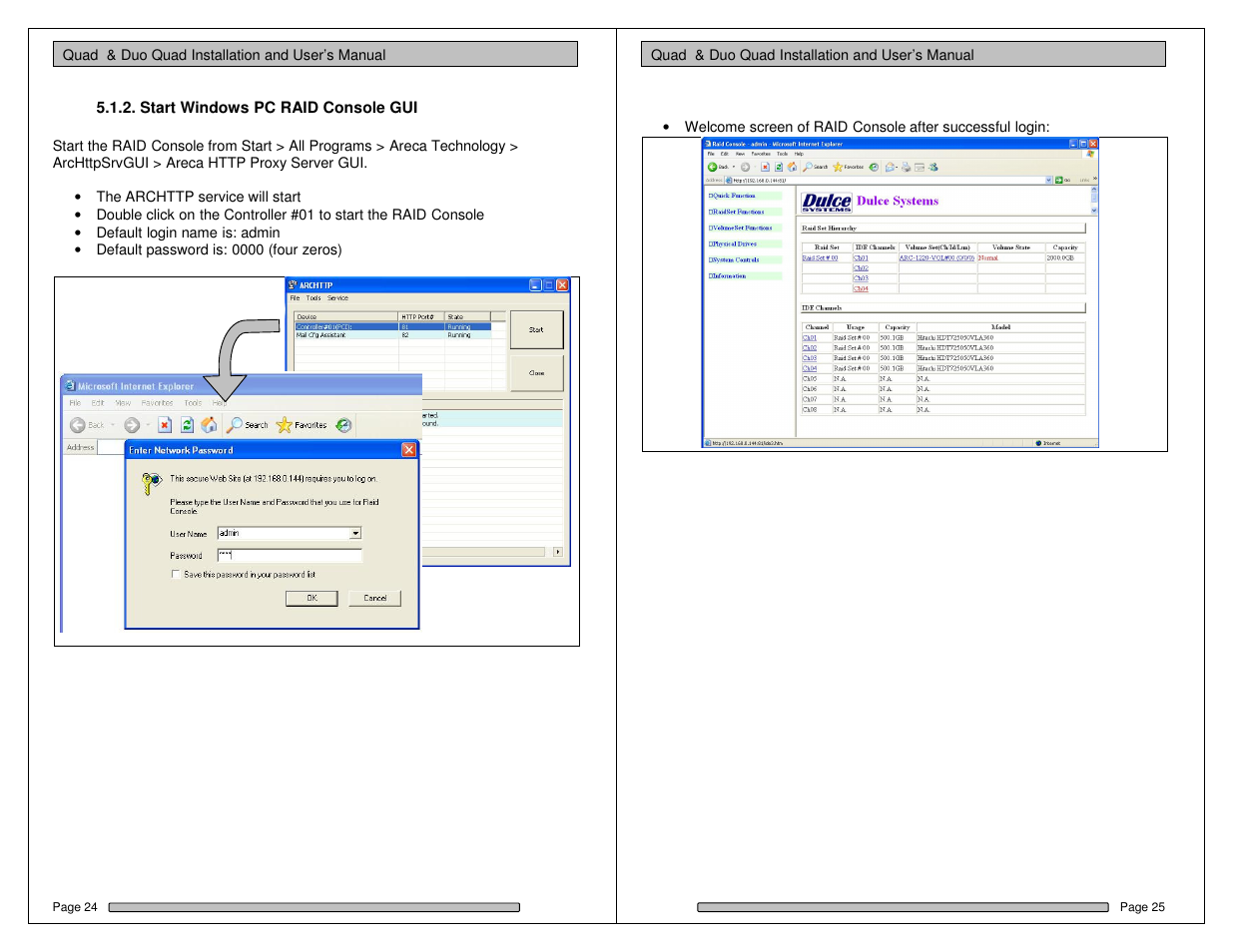Viewport: 1233px width, 952px height.
Task: Click the Search icon in the Raid Console browser
Action: coord(808,168)
